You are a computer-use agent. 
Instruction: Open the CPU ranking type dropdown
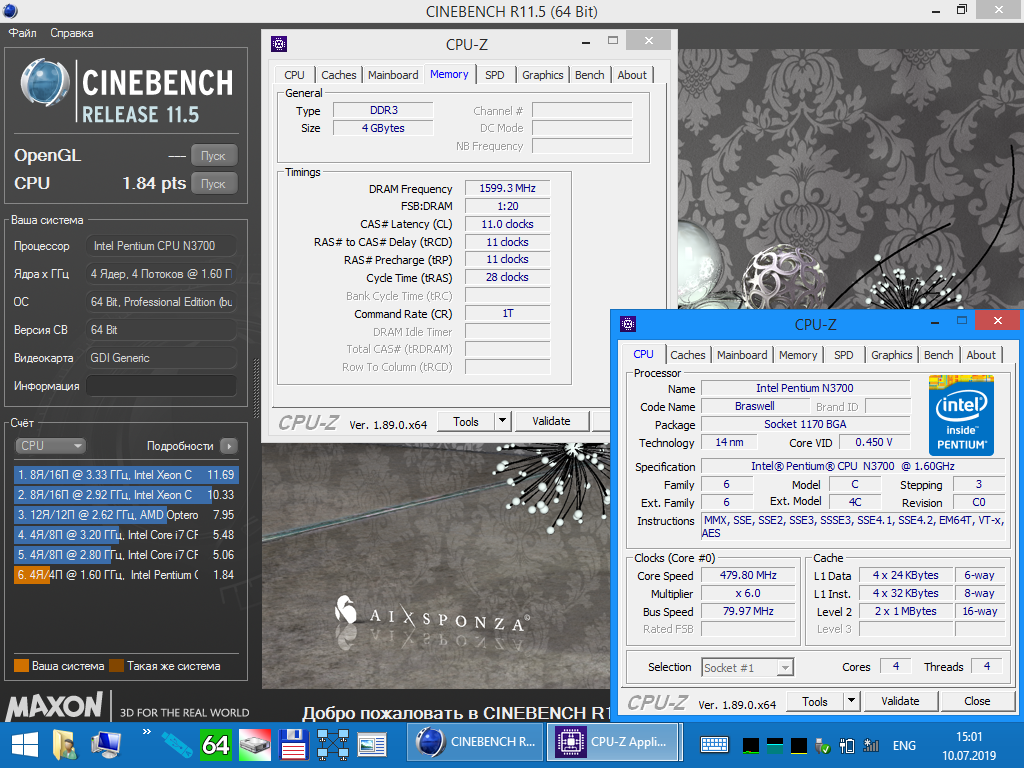(50, 445)
